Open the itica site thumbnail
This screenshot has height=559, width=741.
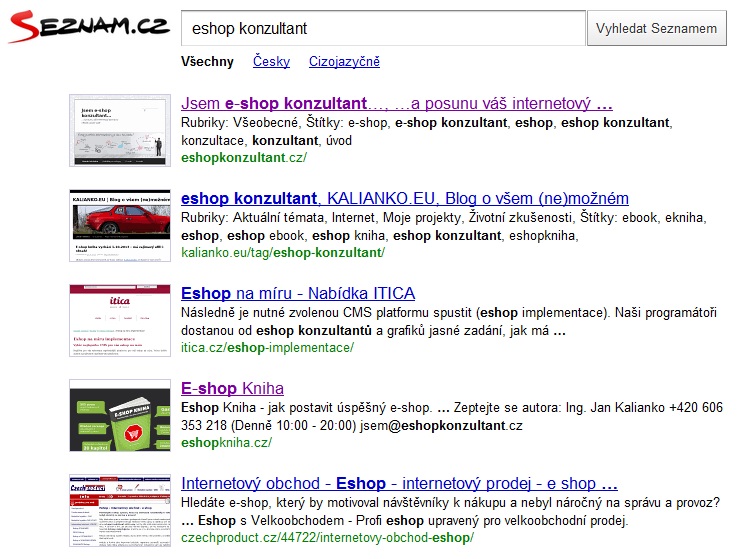click(x=120, y=320)
